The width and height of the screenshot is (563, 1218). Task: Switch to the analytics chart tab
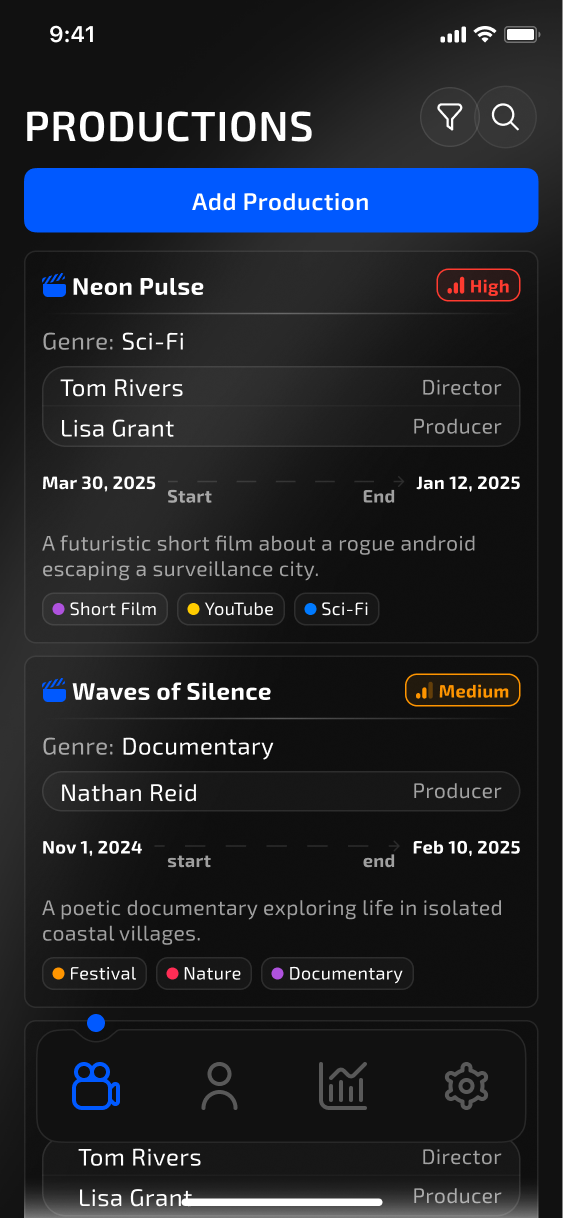pyautogui.click(x=343, y=1085)
